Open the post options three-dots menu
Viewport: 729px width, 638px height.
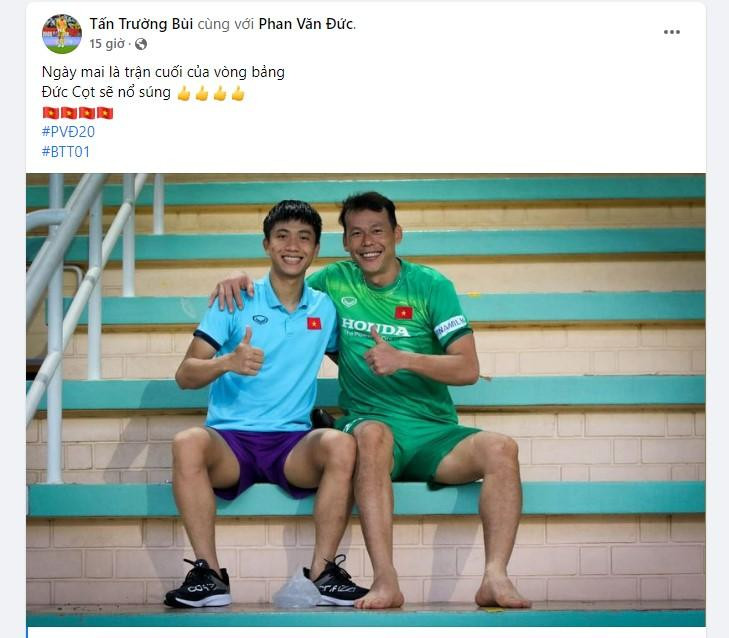(671, 32)
